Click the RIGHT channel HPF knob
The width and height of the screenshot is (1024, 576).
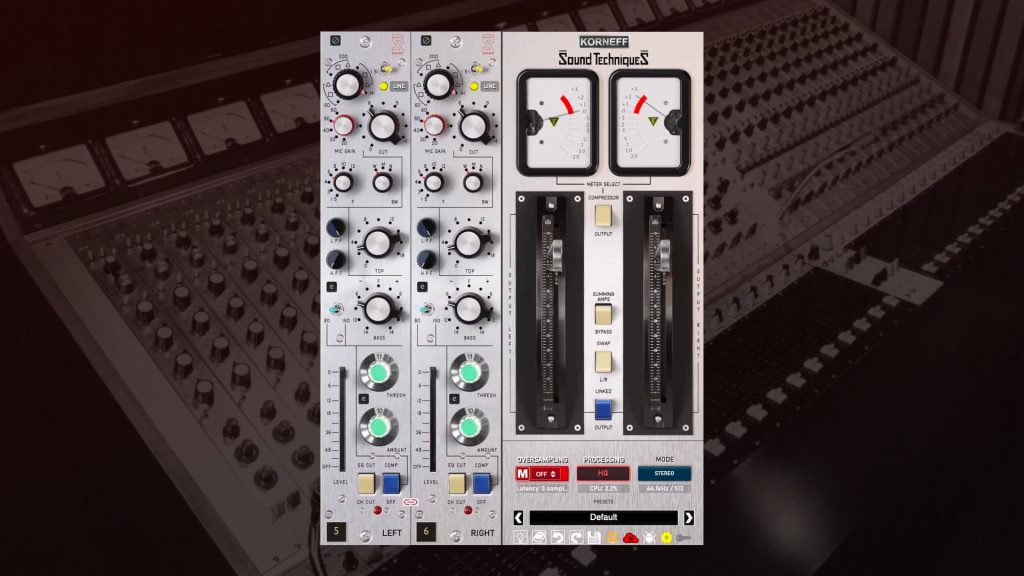point(426,259)
